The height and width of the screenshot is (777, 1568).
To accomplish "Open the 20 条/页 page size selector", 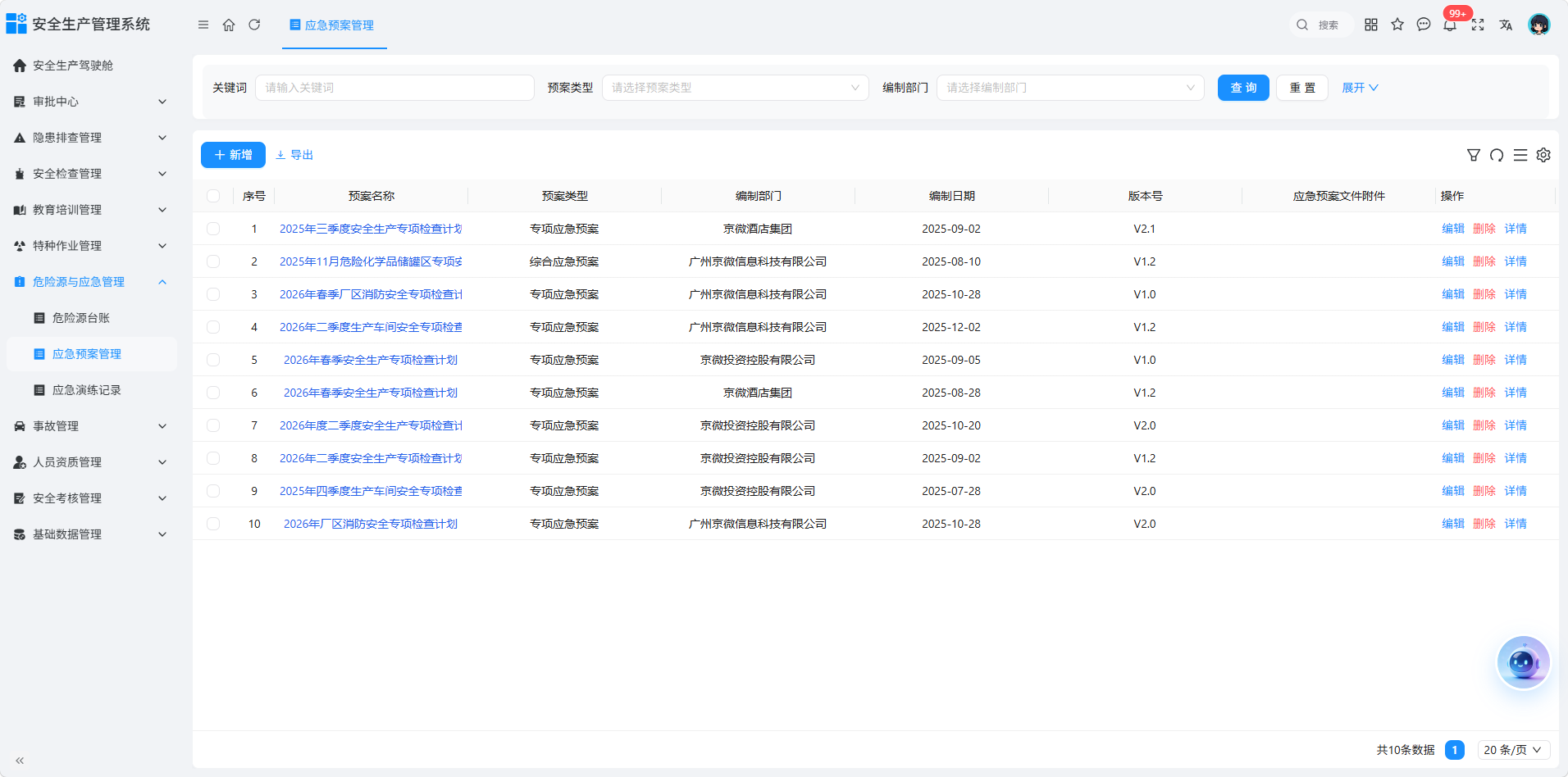I will pos(1514,750).
